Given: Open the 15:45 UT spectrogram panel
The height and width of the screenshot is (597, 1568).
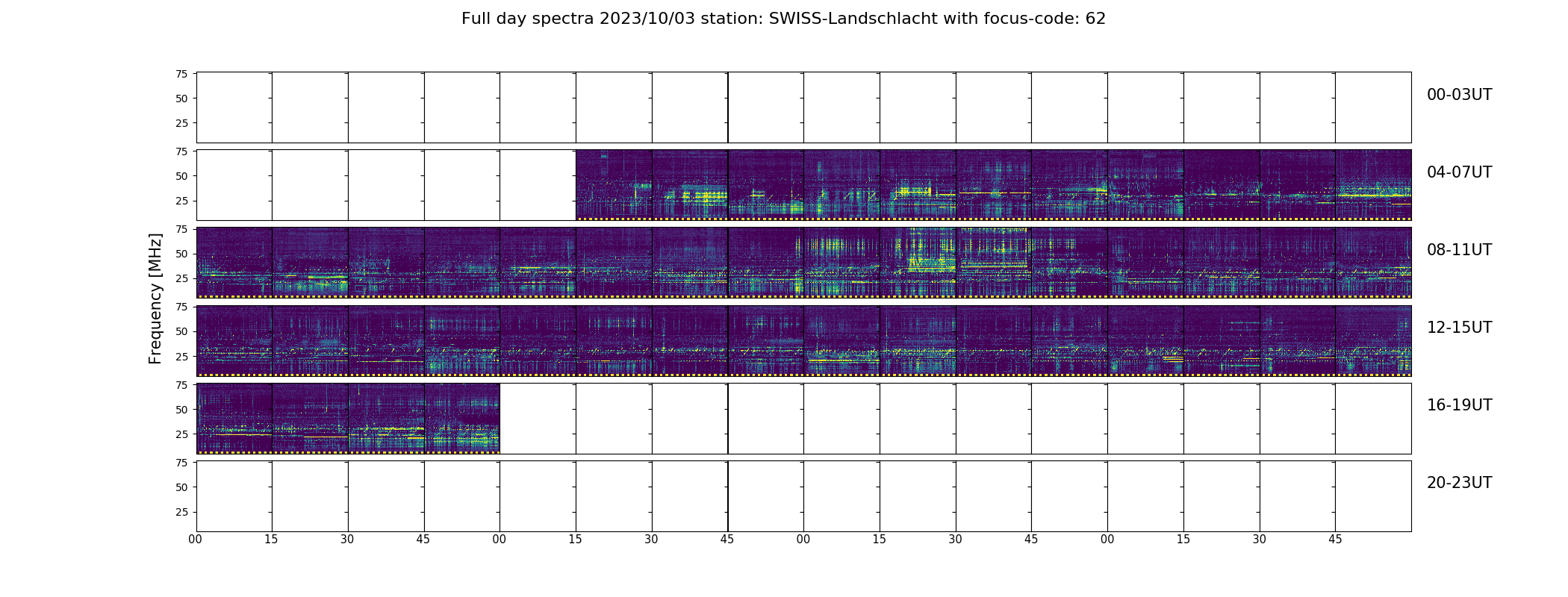Looking at the screenshot, I should [x=1373, y=340].
